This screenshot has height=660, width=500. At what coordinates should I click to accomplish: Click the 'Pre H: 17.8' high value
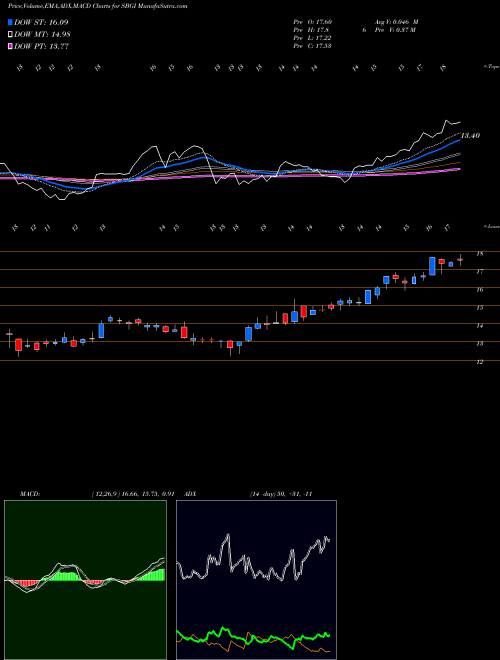pyautogui.click(x=311, y=30)
